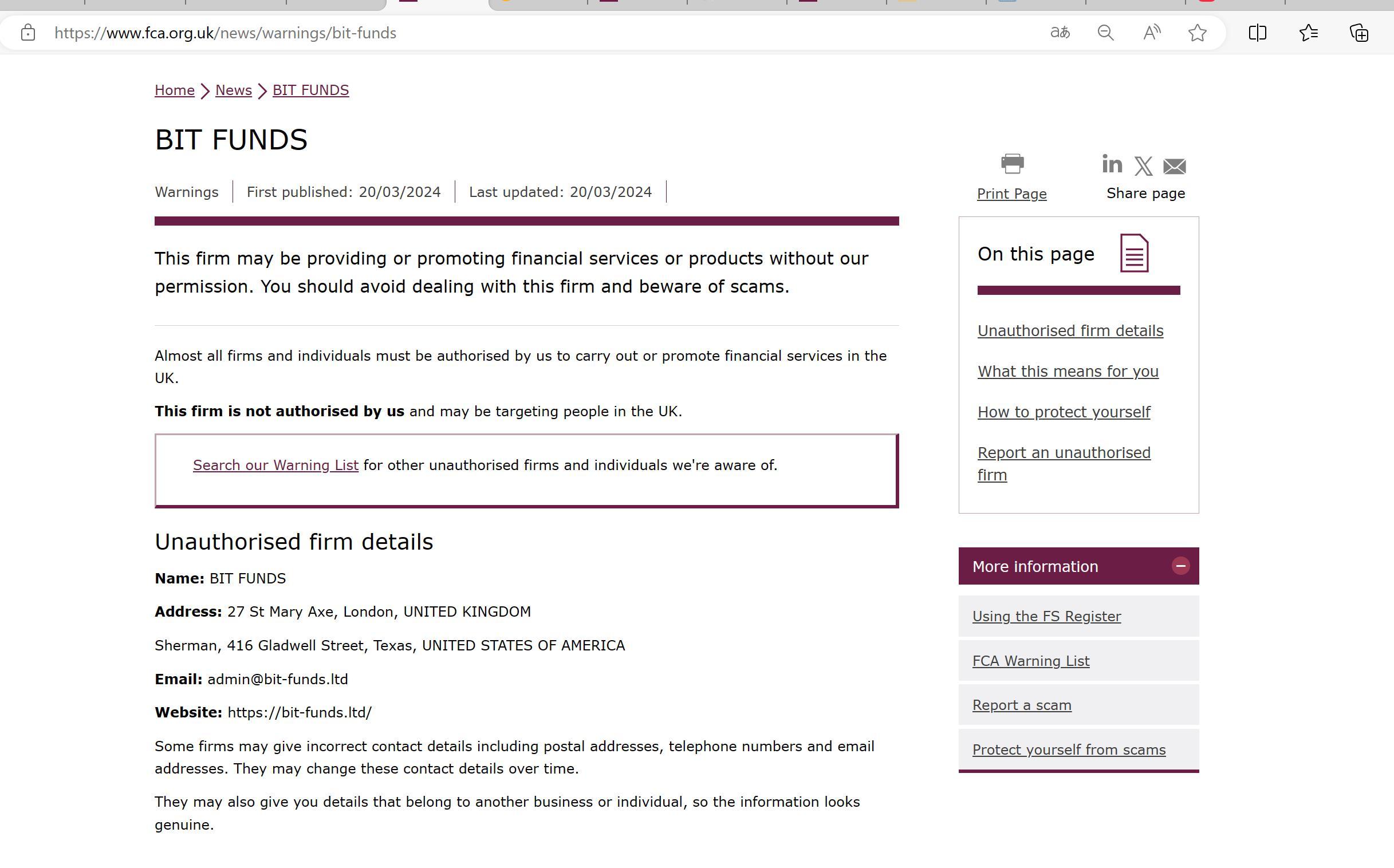Open Search our Warning List link
Screen dimensions: 1394x868
click(x=275, y=465)
